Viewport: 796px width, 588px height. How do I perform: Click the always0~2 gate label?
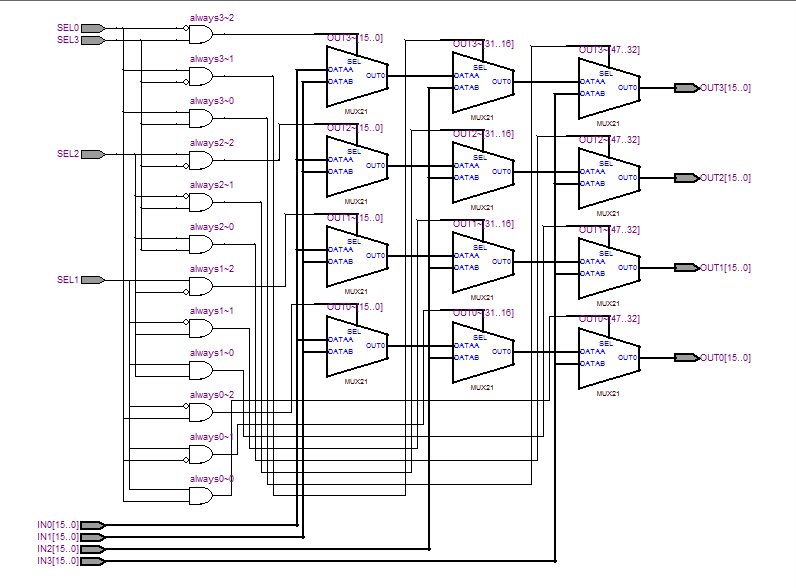coord(212,395)
